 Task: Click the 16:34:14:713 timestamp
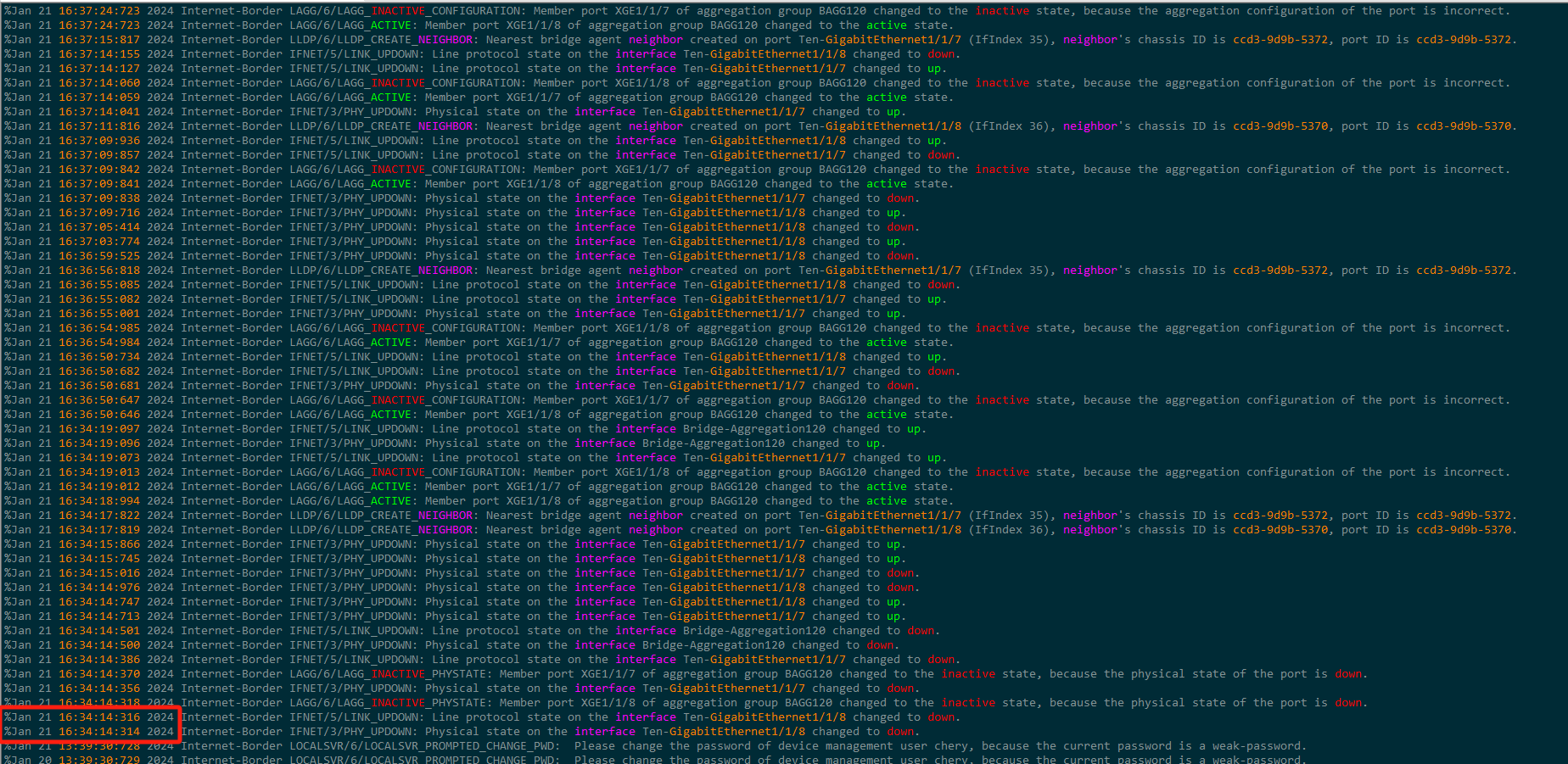point(99,616)
